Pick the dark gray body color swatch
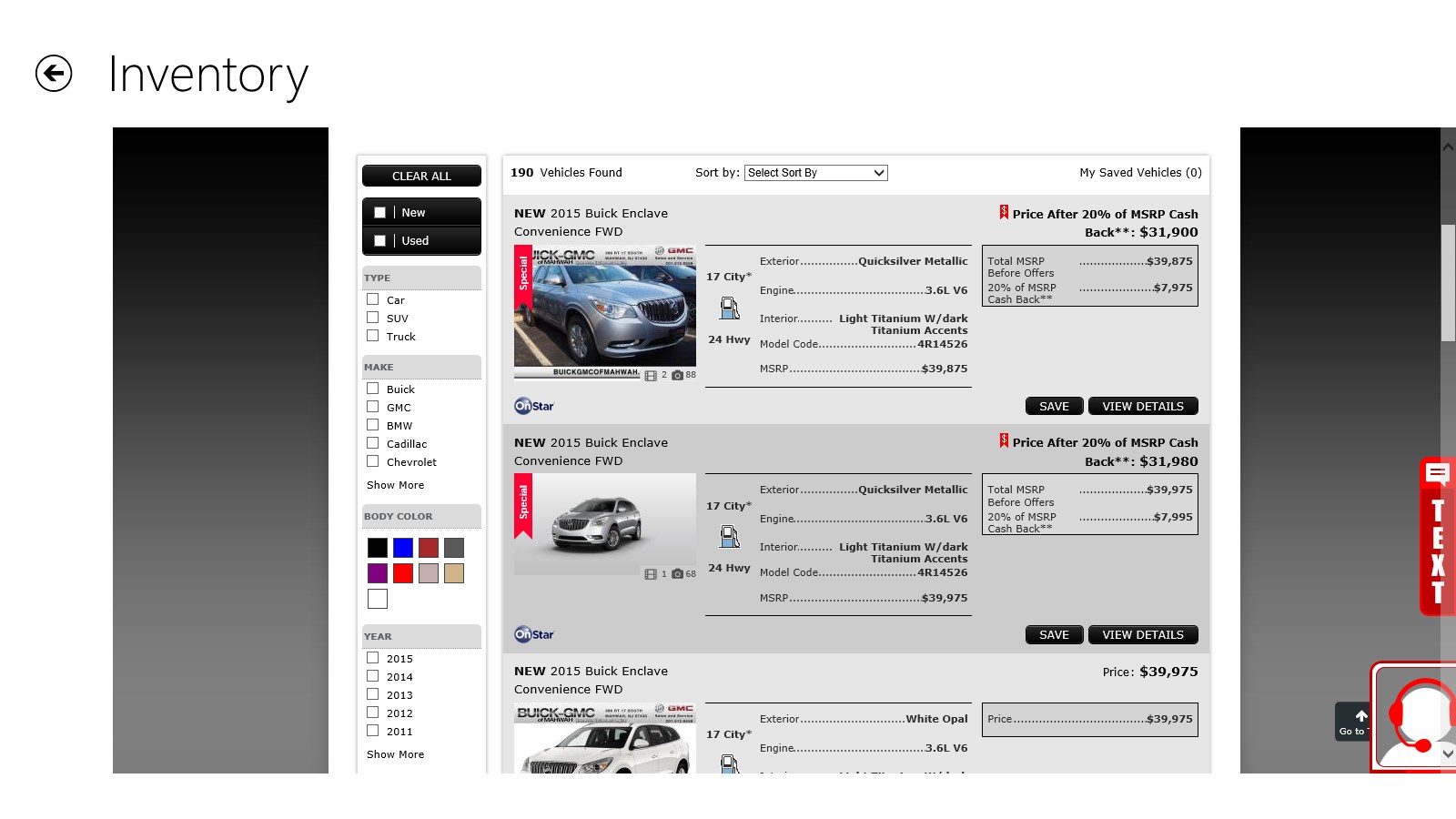The width and height of the screenshot is (1456, 819). tap(454, 548)
